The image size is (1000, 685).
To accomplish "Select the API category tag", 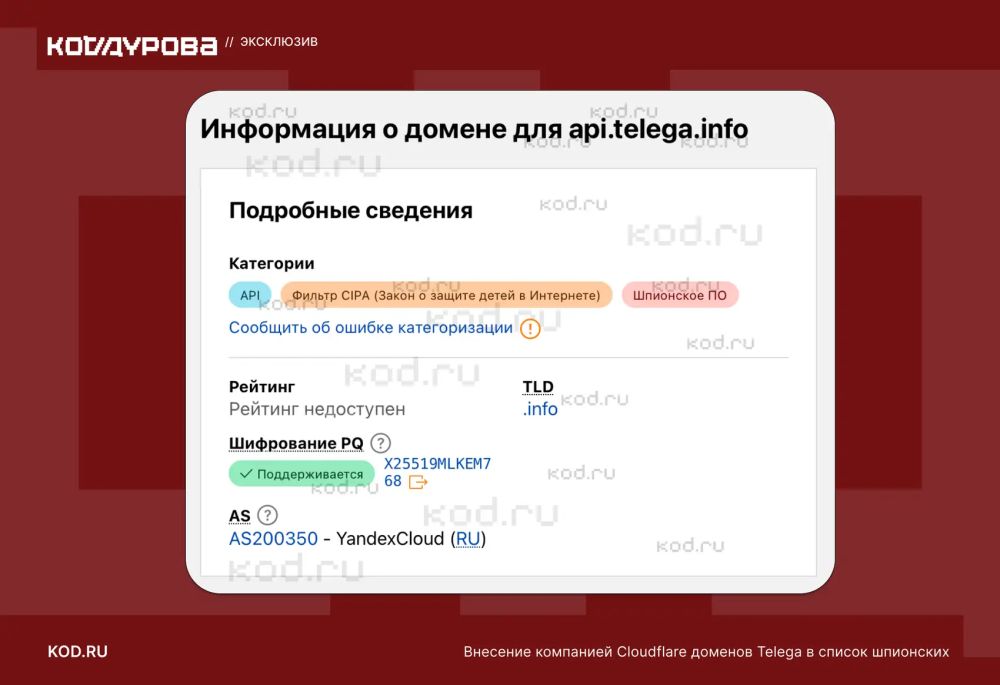I will (x=250, y=295).
